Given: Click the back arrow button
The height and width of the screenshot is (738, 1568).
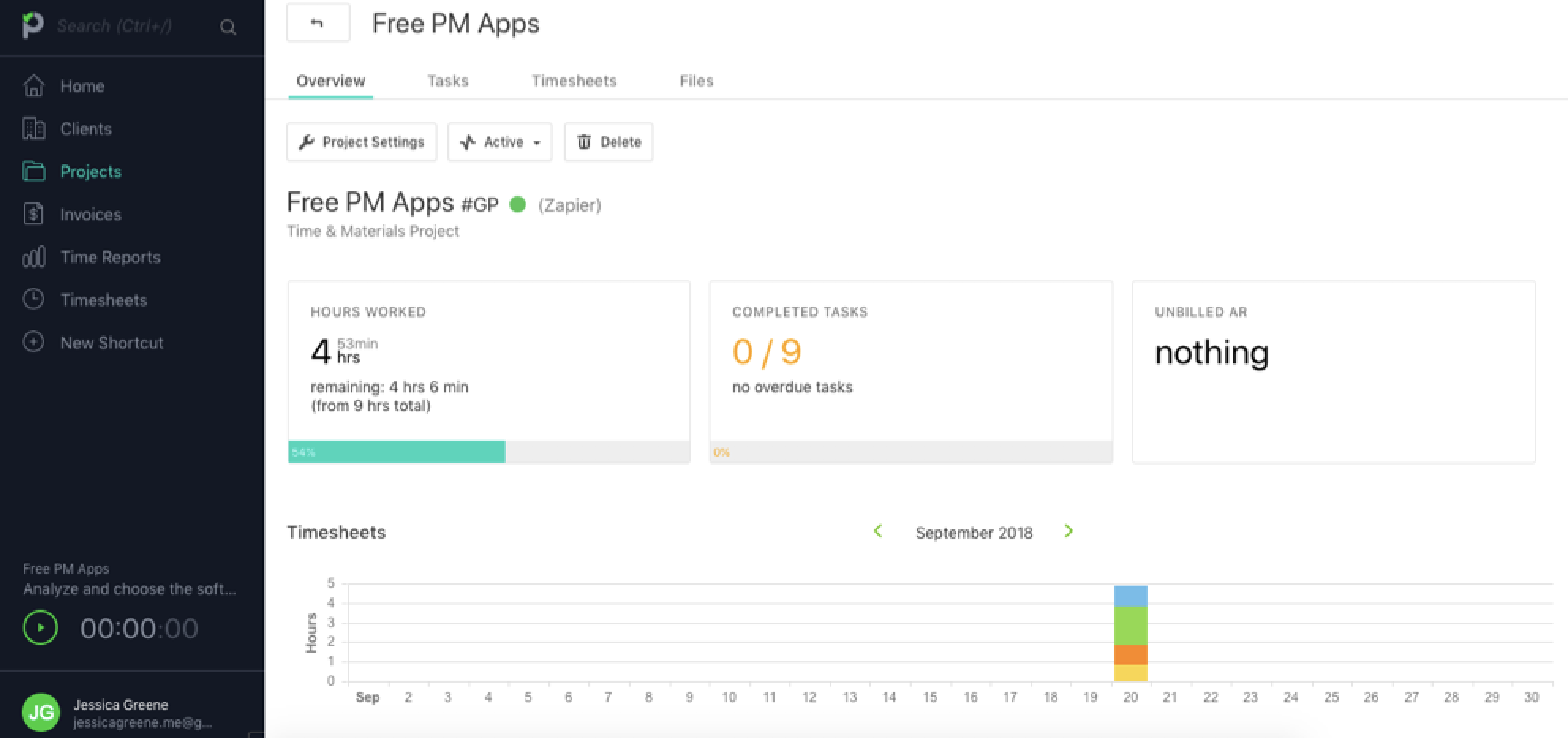Looking at the screenshot, I should pos(318,23).
